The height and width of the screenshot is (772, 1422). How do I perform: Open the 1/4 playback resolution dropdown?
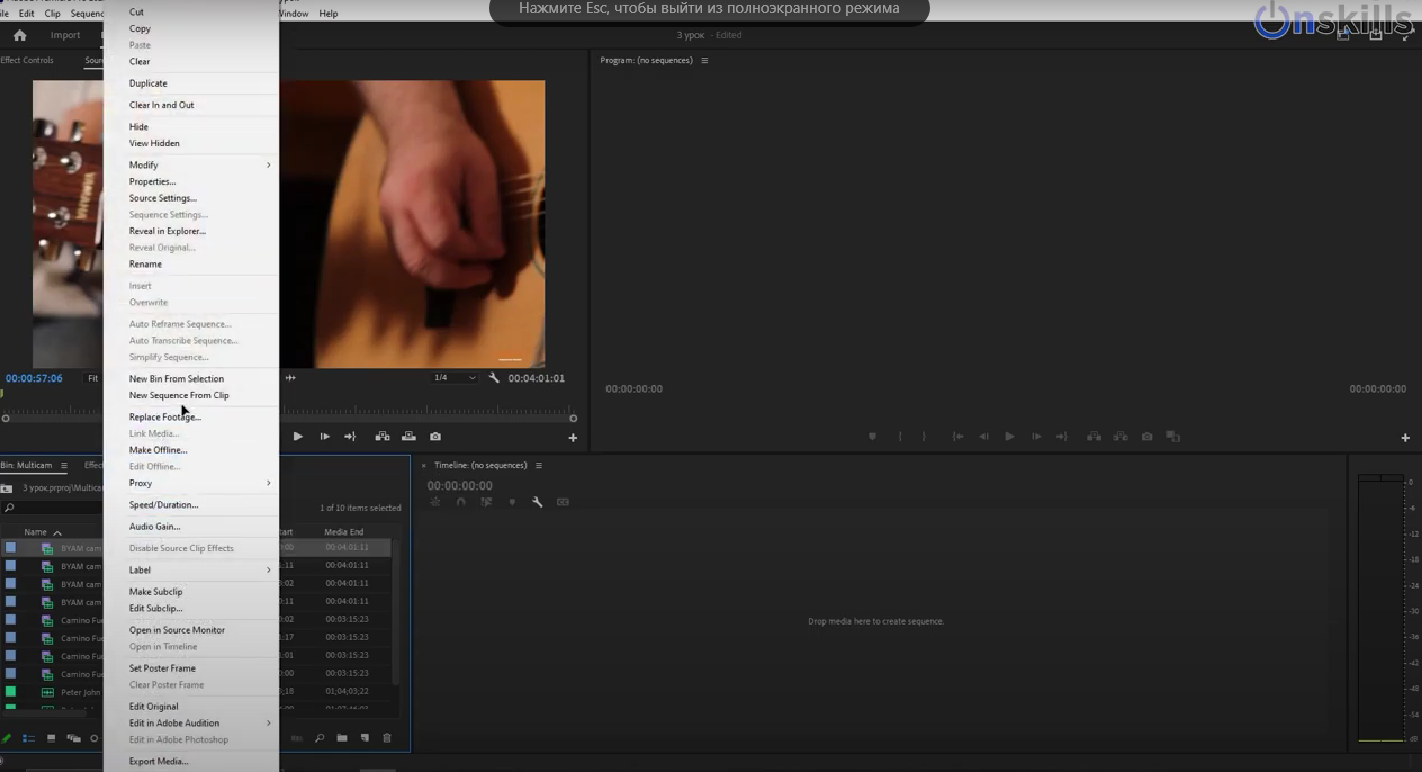click(455, 378)
